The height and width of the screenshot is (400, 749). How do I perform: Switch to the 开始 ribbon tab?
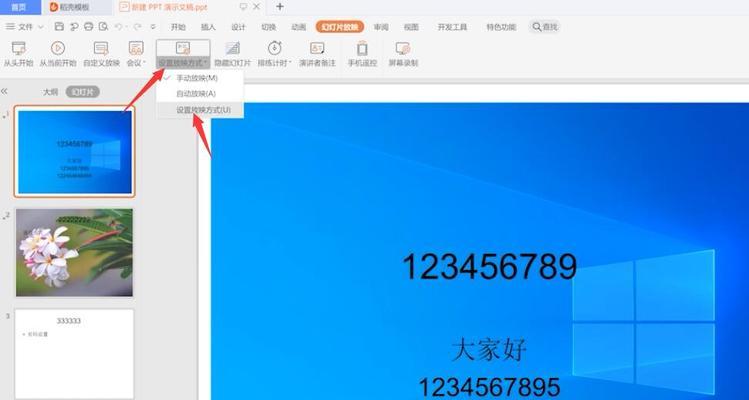click(x=178, y=27)
